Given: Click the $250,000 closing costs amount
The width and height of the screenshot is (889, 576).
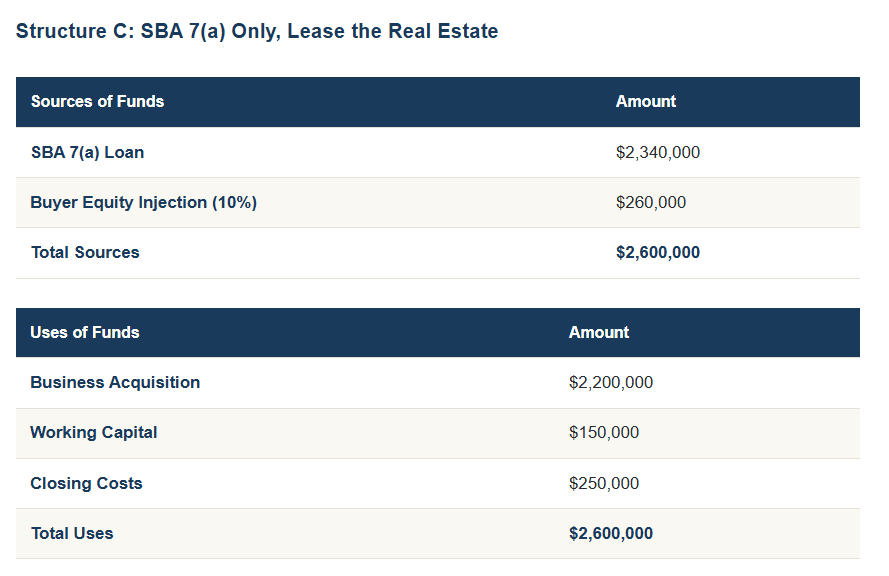Looking at the screenshot, I should 603,483.
